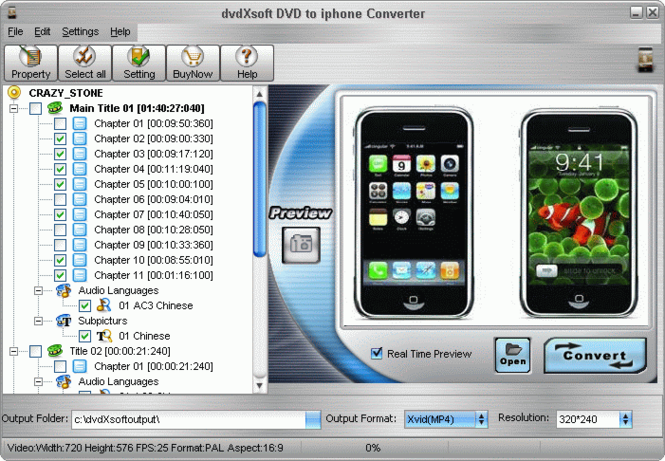Image resolution: width=665 pixels, height=461 pixels.
Task: Click the output folder browse button
Action: (x=313, y=419)
